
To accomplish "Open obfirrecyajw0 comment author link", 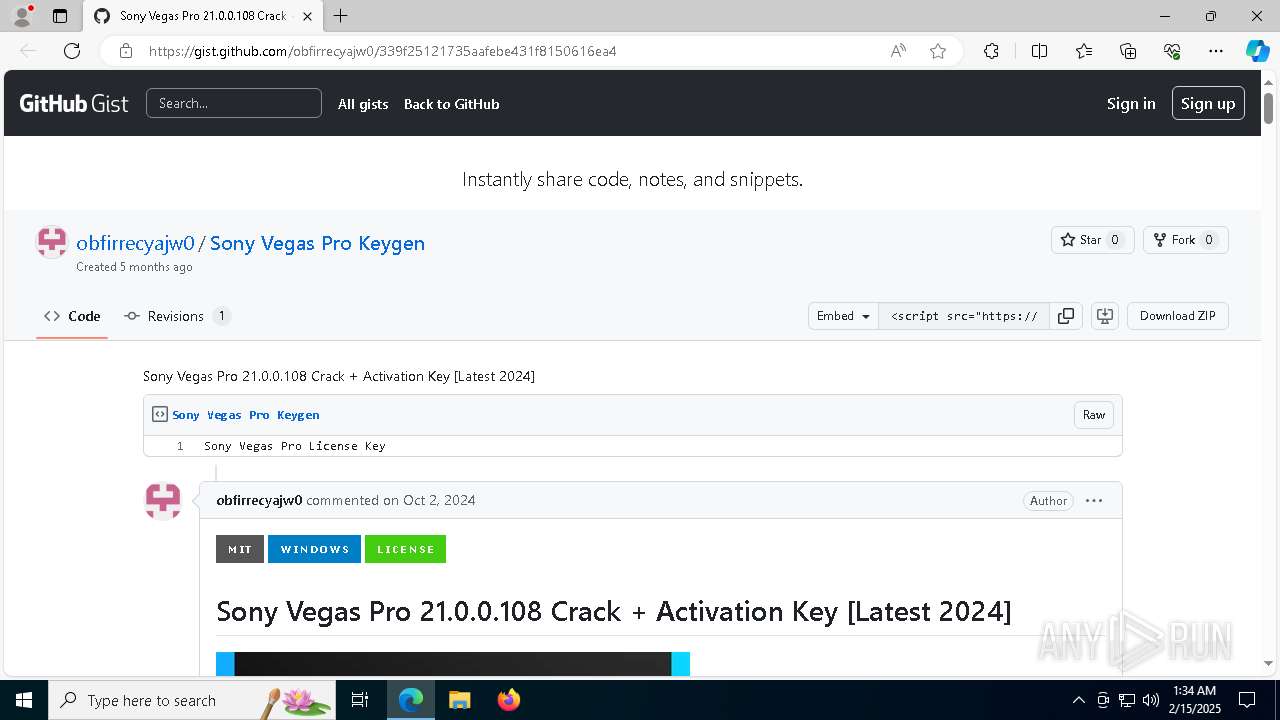I will [x=259, y=500].
